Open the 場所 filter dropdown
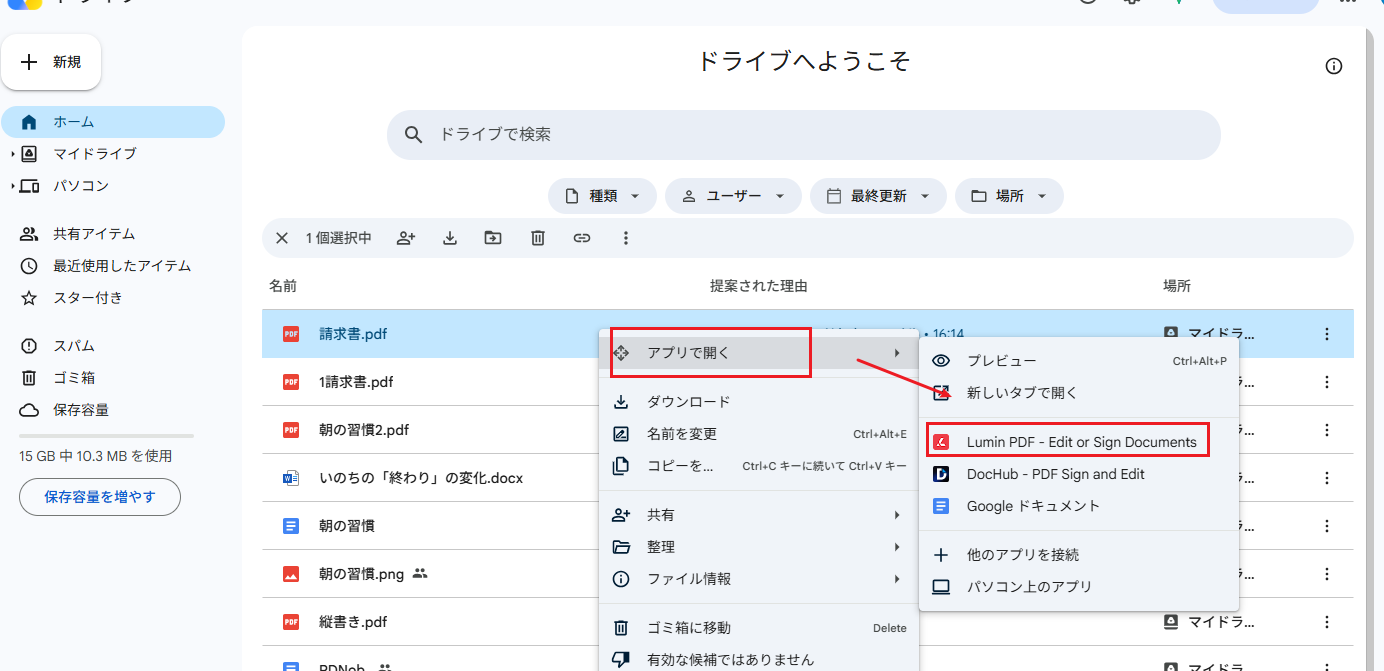Image resolution: width=1384 pixels, height=671 pixels. tap(1009, 196)
